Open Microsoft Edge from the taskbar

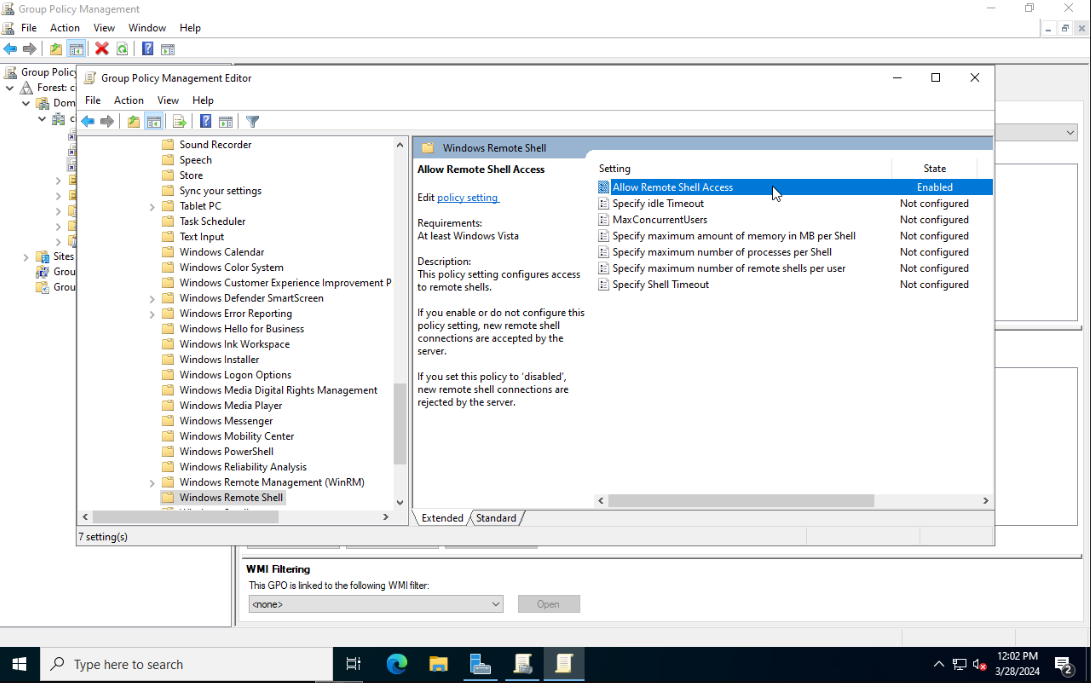tap(397, 664)
